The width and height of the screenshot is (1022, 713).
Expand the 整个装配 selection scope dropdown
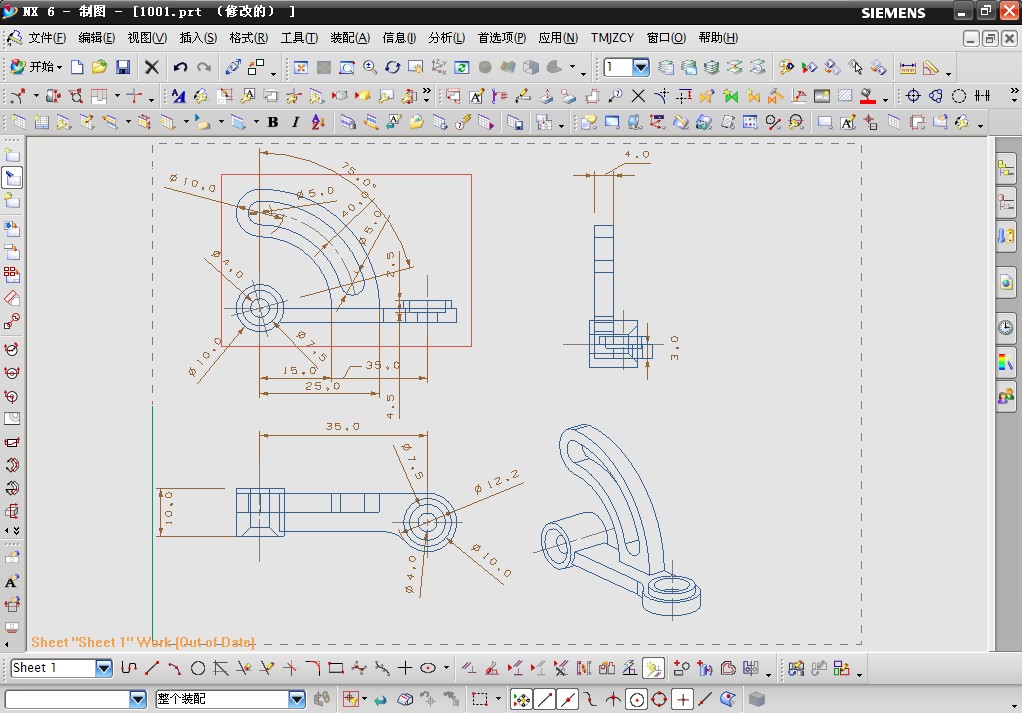(296, 699)
